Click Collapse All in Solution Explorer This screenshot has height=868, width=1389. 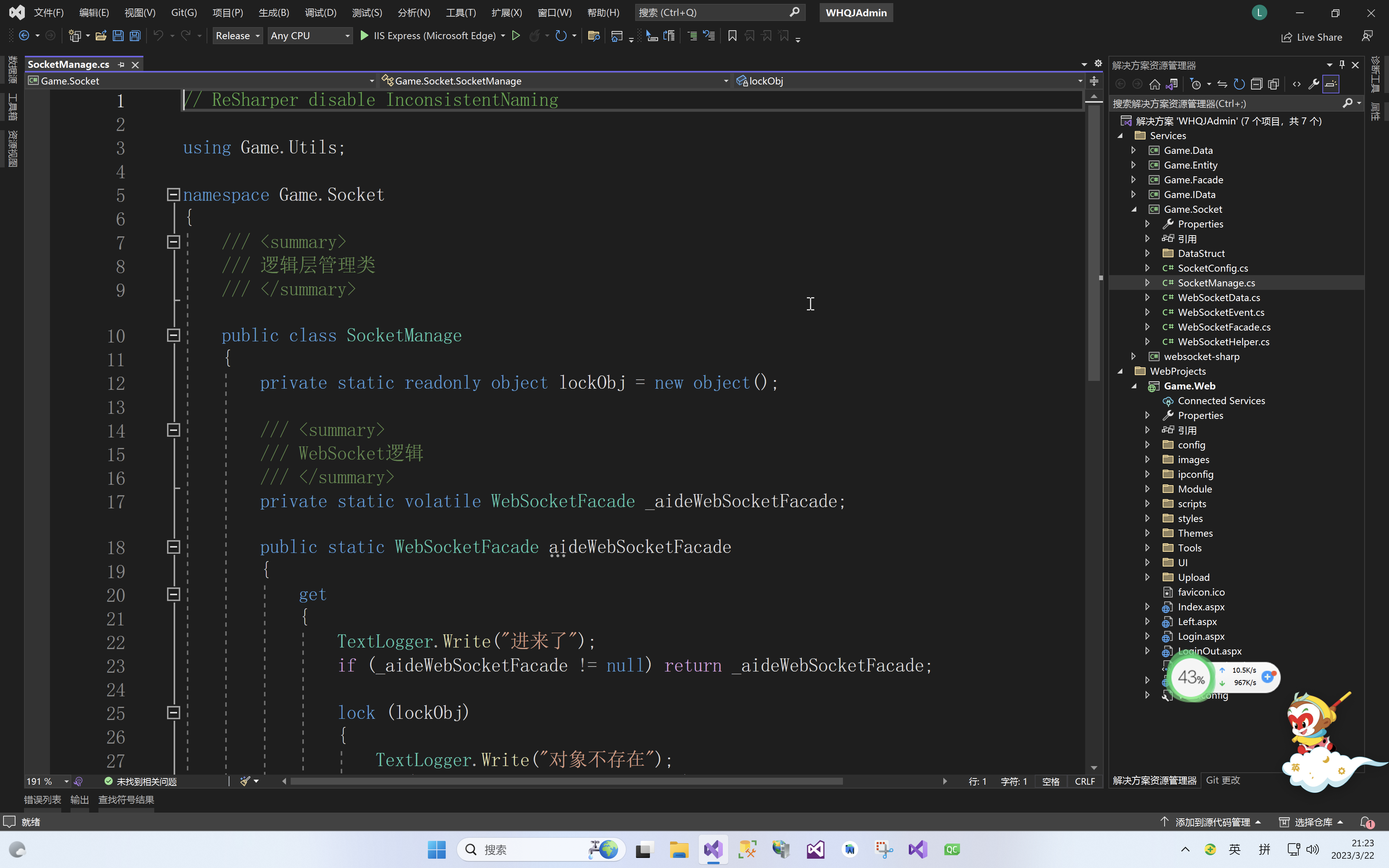point(1256,84)
